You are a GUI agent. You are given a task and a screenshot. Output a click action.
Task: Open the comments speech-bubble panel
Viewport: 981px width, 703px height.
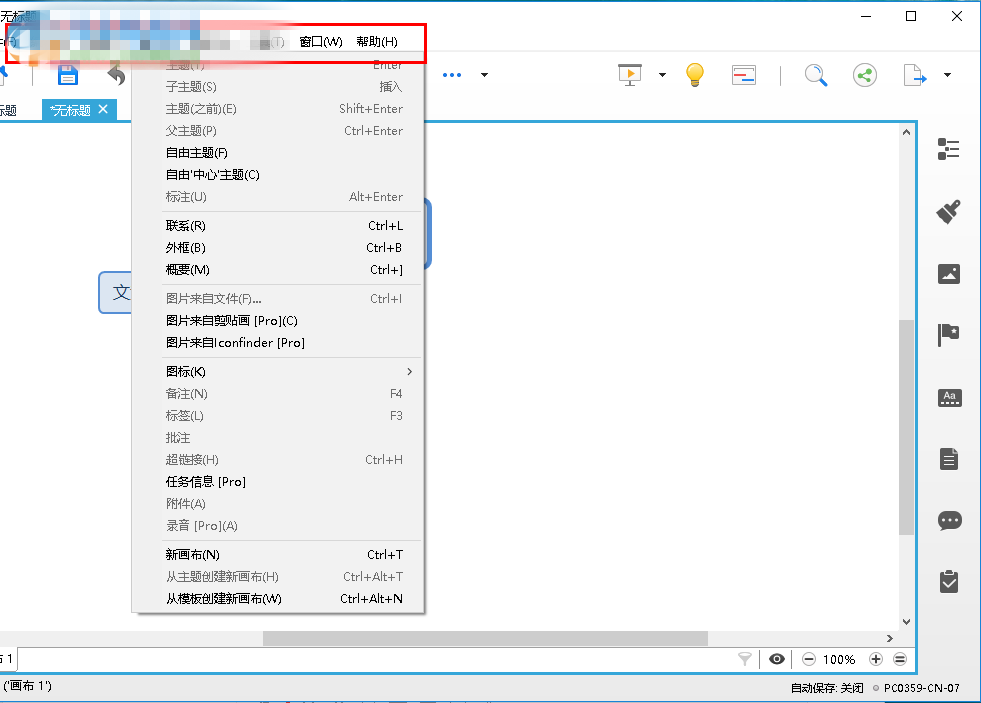tap(948, 520)
